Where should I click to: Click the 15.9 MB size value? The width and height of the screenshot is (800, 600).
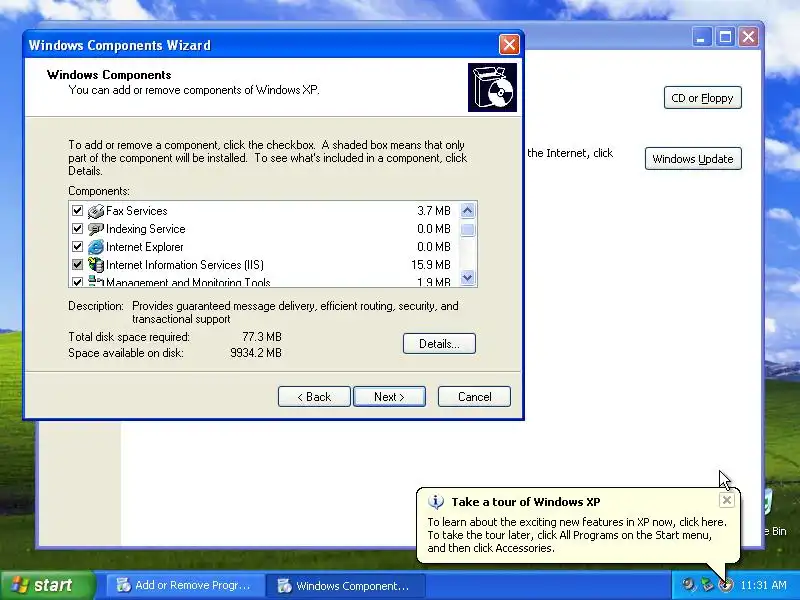[x=431, y=265]
